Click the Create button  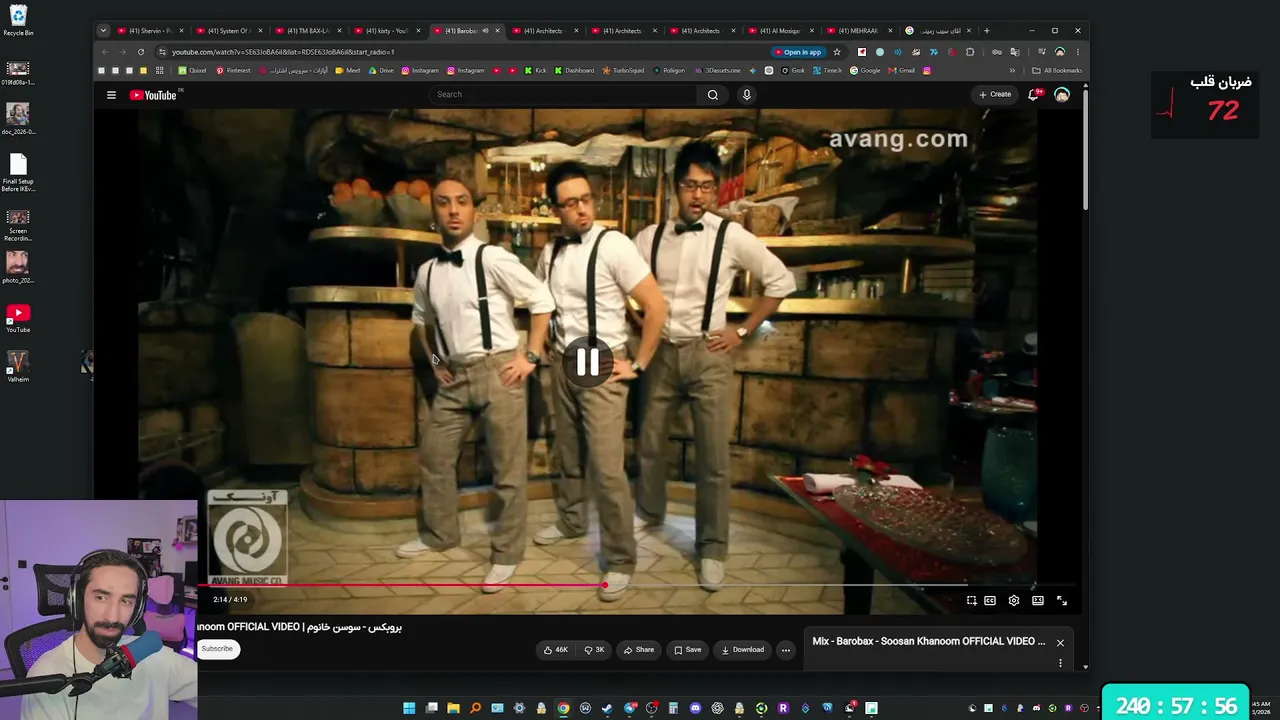coord(995,95)
